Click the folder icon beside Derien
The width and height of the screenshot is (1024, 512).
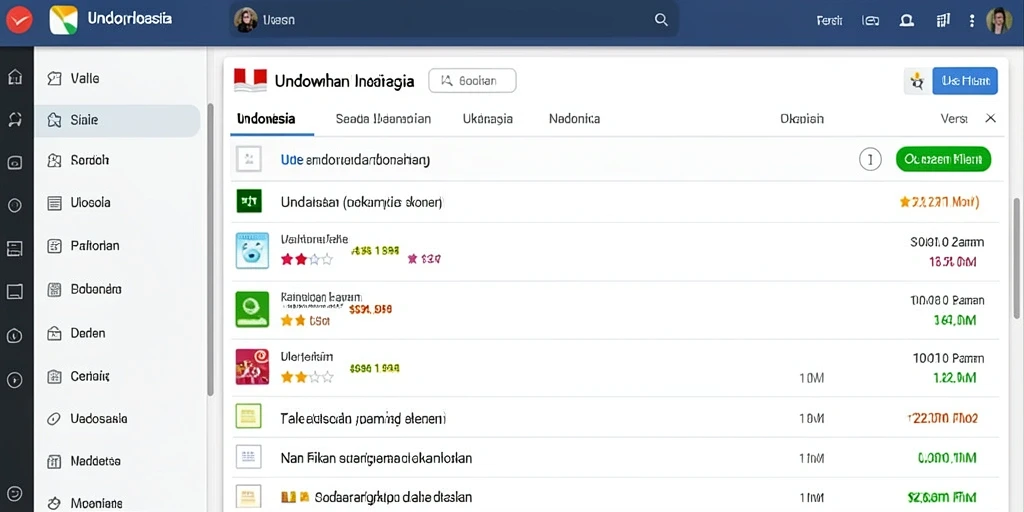click(x=54, y=333)
